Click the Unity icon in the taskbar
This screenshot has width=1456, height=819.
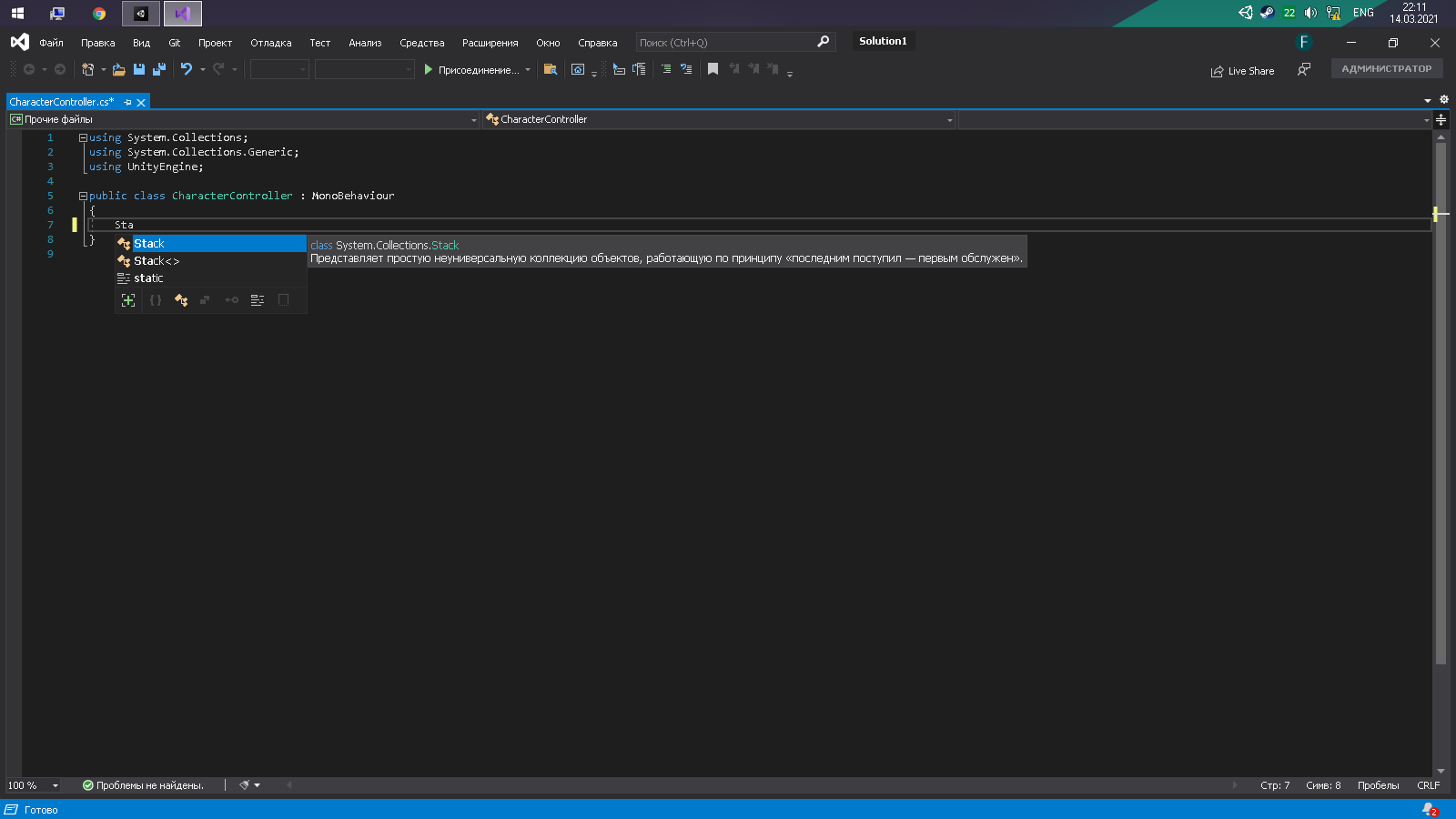(141, 14)
